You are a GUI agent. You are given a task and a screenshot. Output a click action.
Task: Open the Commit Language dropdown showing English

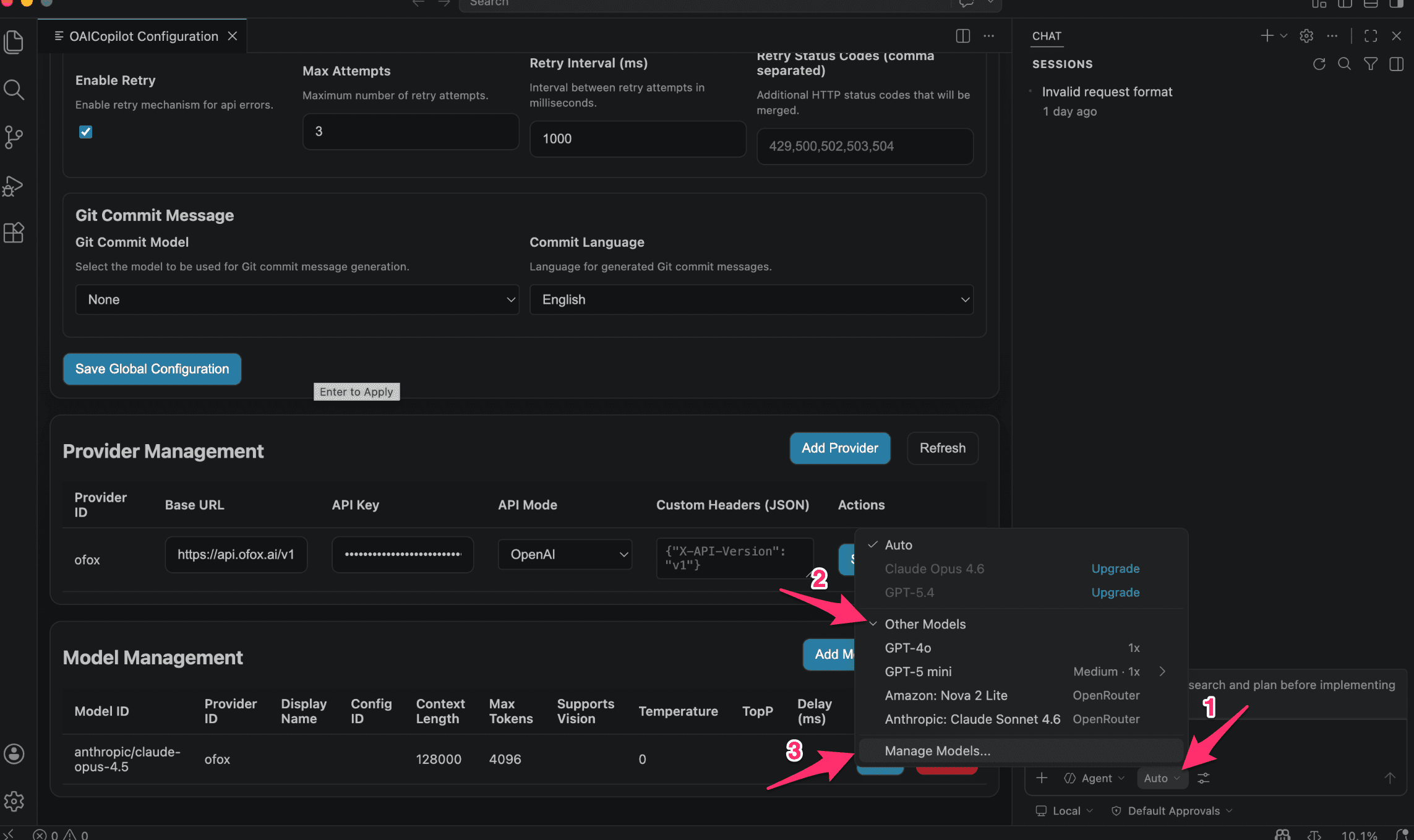tap(751, 300)
